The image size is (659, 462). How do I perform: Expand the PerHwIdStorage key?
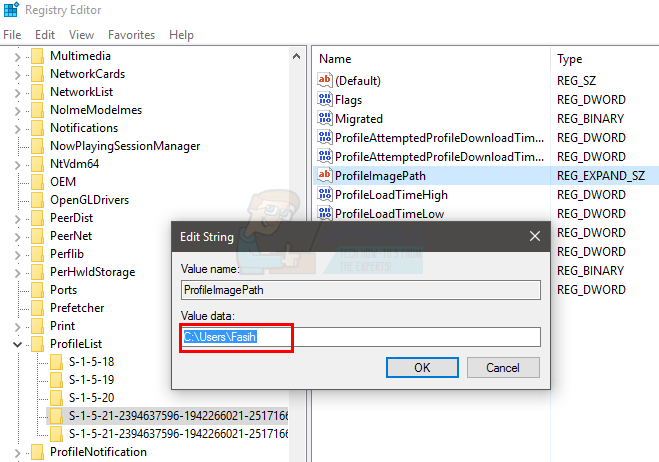(17, 273)
